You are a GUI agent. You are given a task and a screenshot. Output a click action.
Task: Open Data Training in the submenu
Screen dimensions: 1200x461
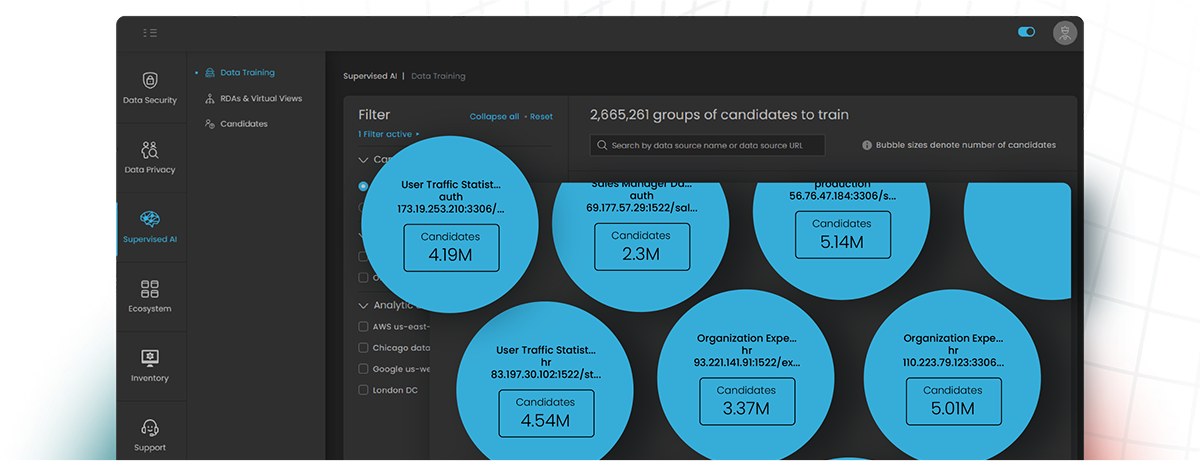pos(247,73)
